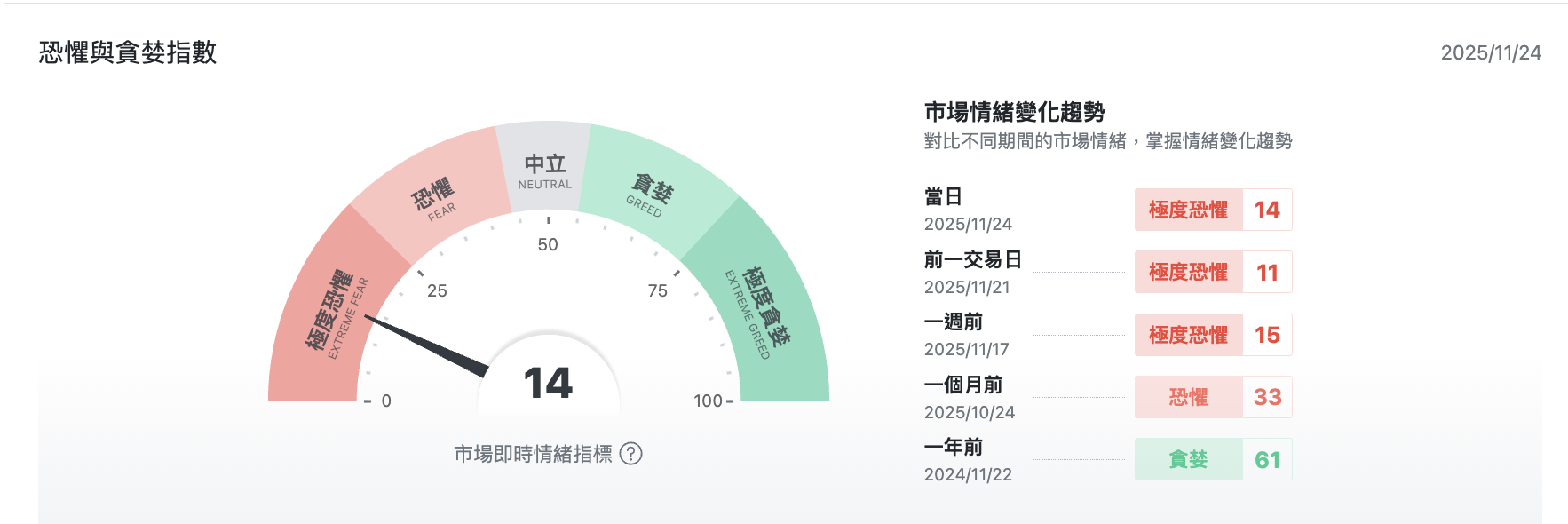
Task: Click the large 14 value in gauge center
Action: click(x=548, y=384)
